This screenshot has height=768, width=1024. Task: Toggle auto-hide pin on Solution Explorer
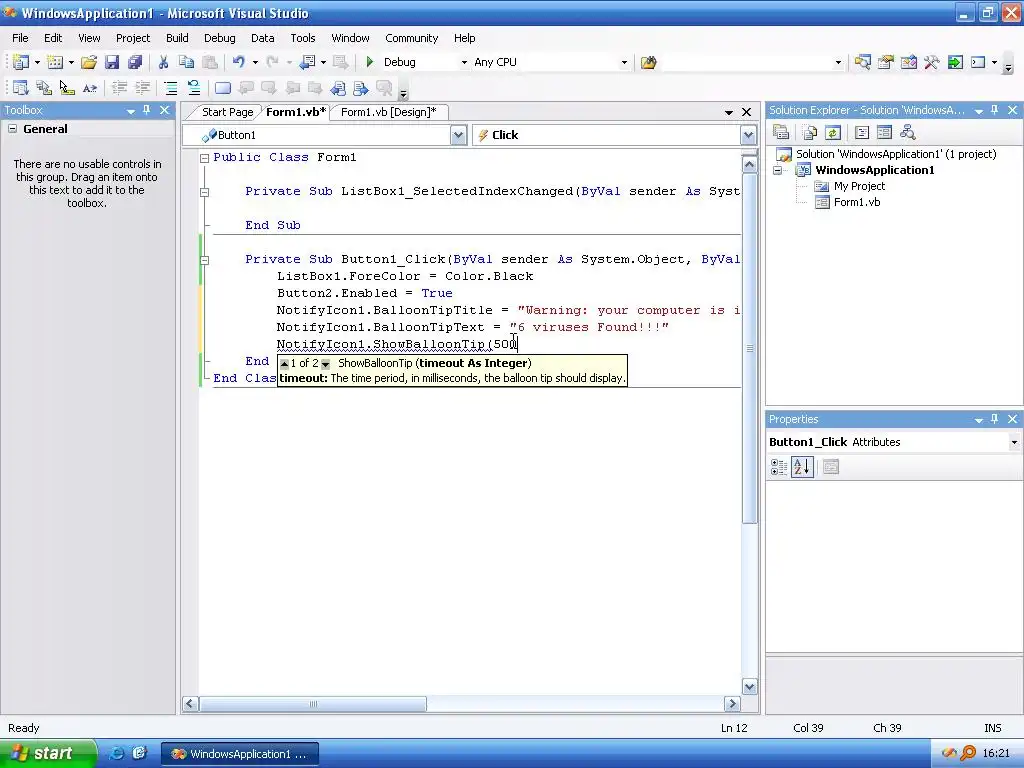click(995, 110)
